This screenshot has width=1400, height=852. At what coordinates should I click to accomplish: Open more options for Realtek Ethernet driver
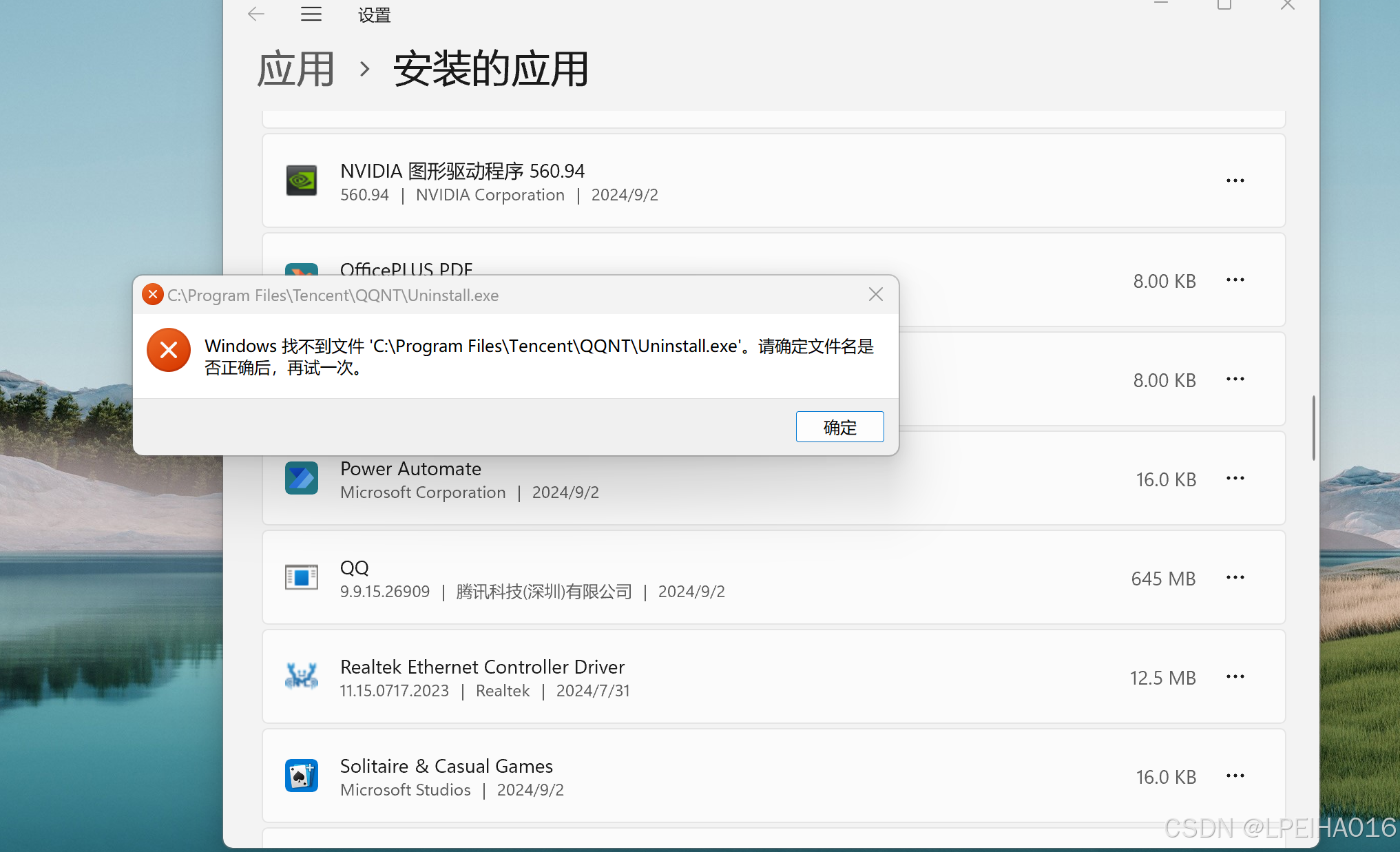1235,676
